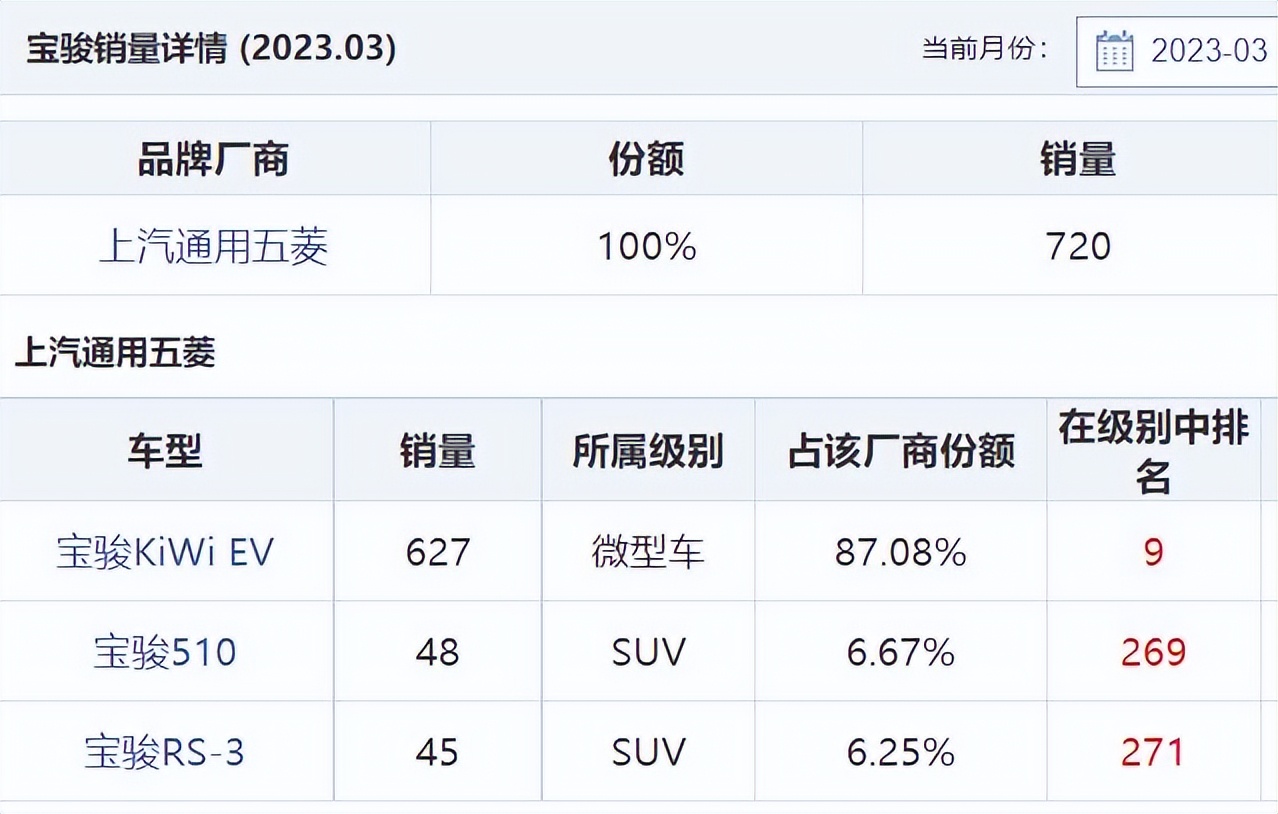This screenshot has height=814, width=1278.
Task: Click rank 271 next to 宝骏RS-3
Action: [1153, 751]
